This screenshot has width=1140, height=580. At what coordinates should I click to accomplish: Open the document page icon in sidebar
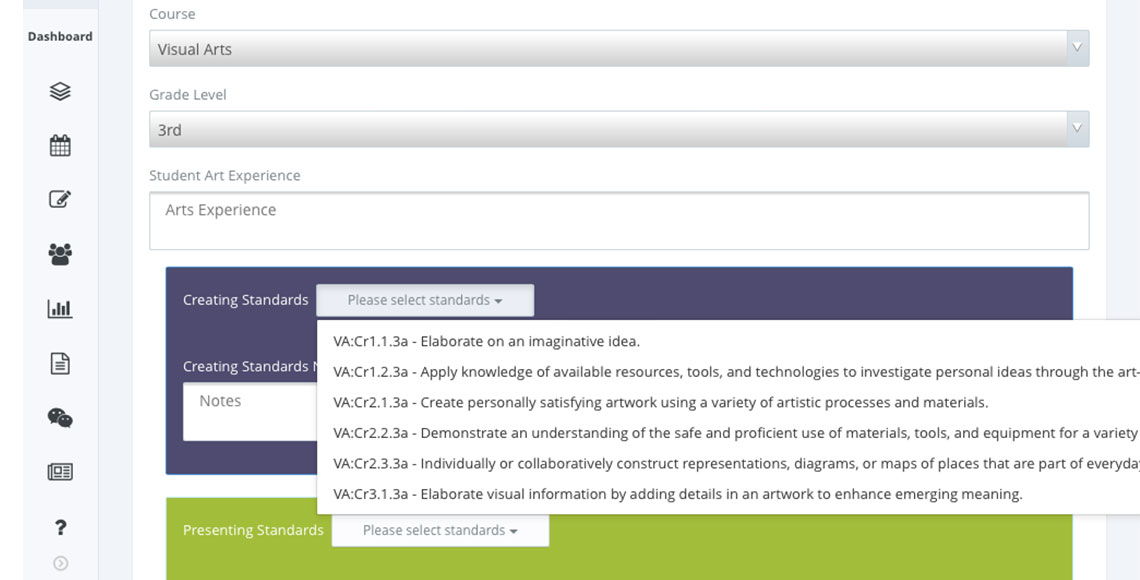click(x=59, y=363)
